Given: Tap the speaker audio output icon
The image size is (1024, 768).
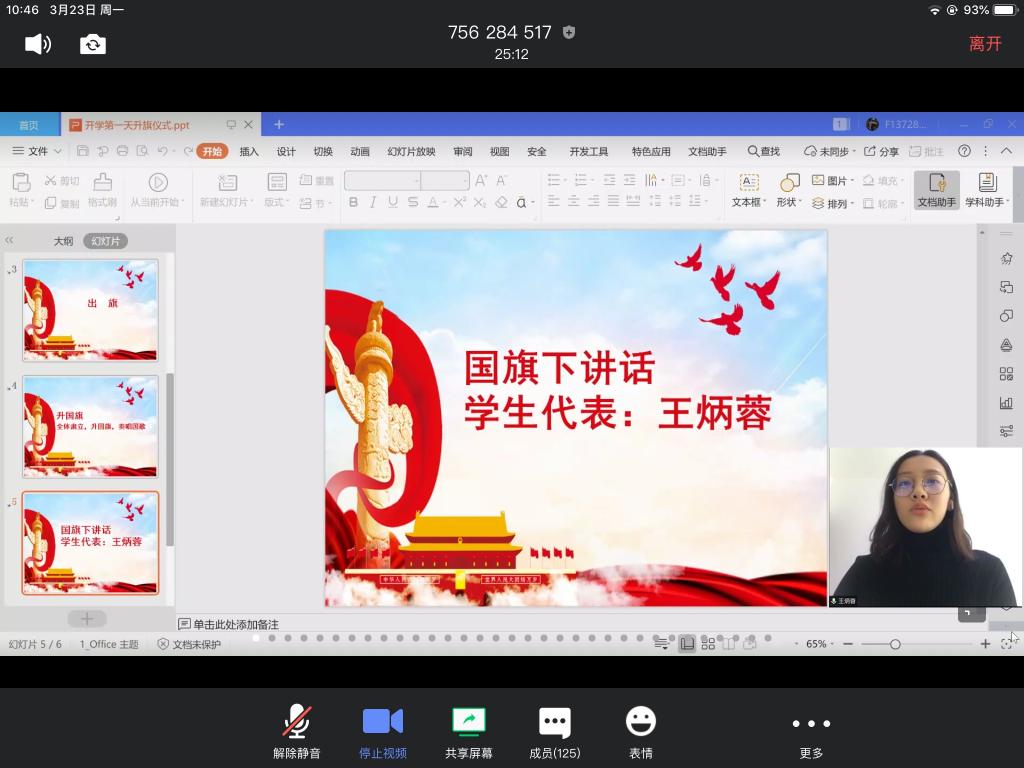Looking at the screenshot, I should (38, 44).
